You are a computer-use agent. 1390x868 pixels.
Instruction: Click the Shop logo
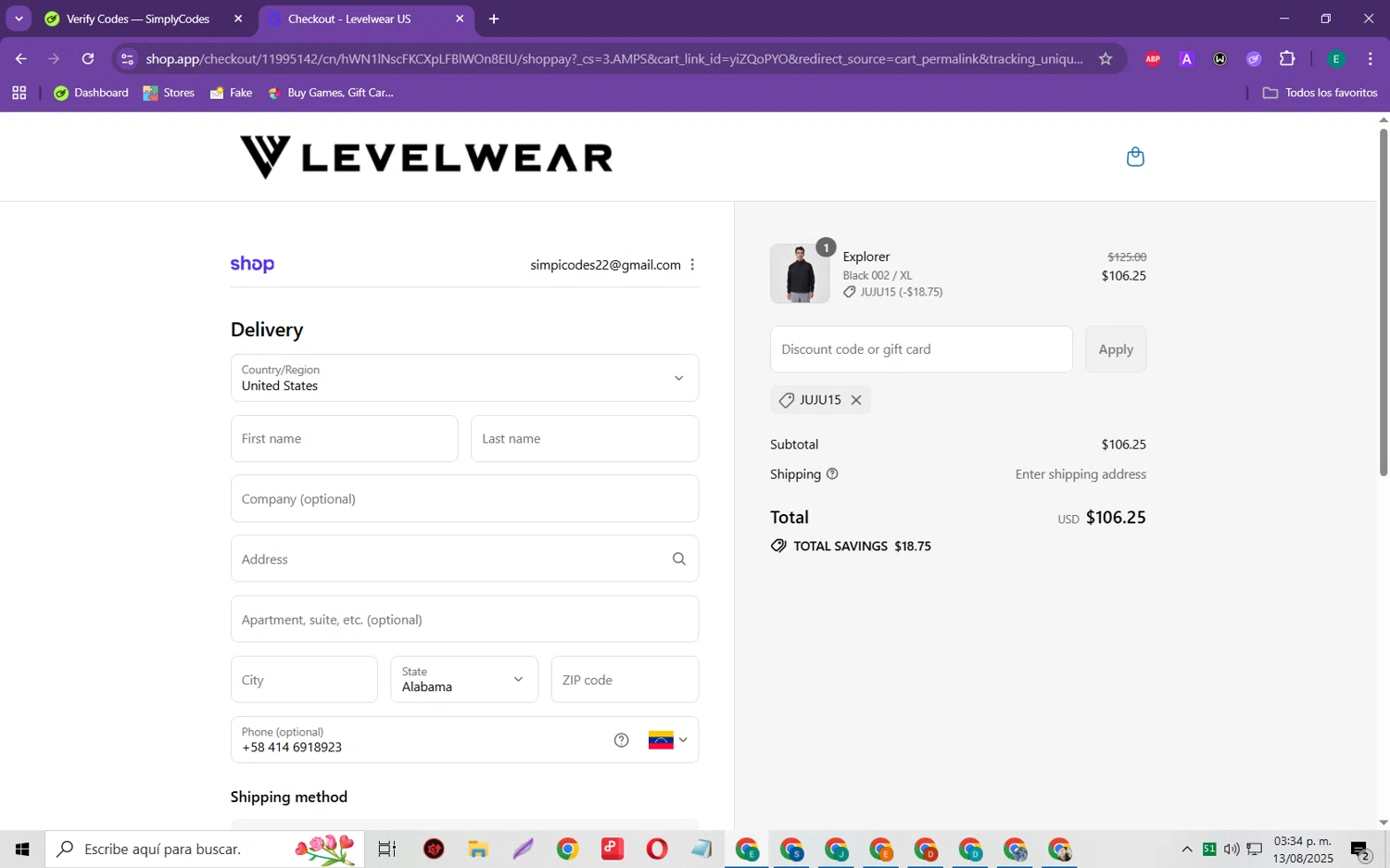click(252, 264)
